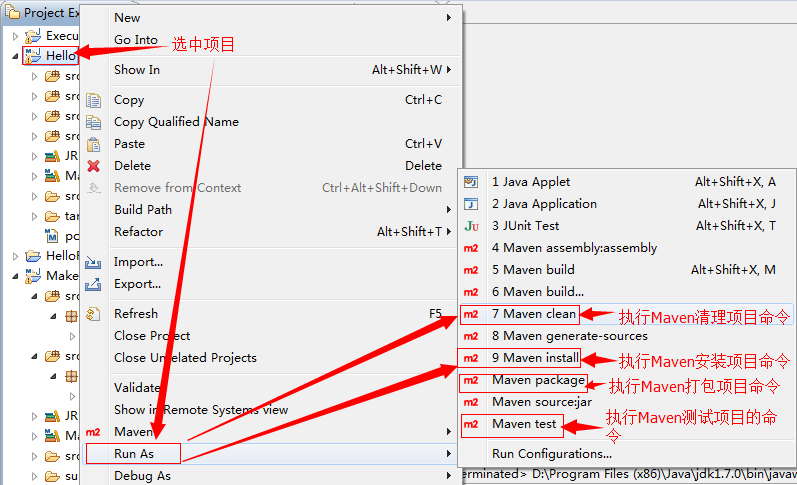Click the Import icon
797x485 pixels.
pos(93,262)
